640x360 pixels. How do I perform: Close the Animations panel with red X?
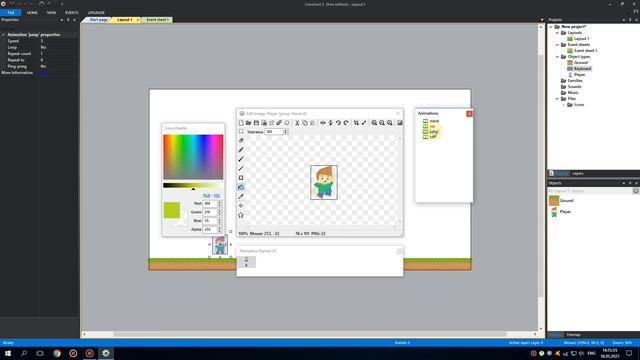point(469,114)
